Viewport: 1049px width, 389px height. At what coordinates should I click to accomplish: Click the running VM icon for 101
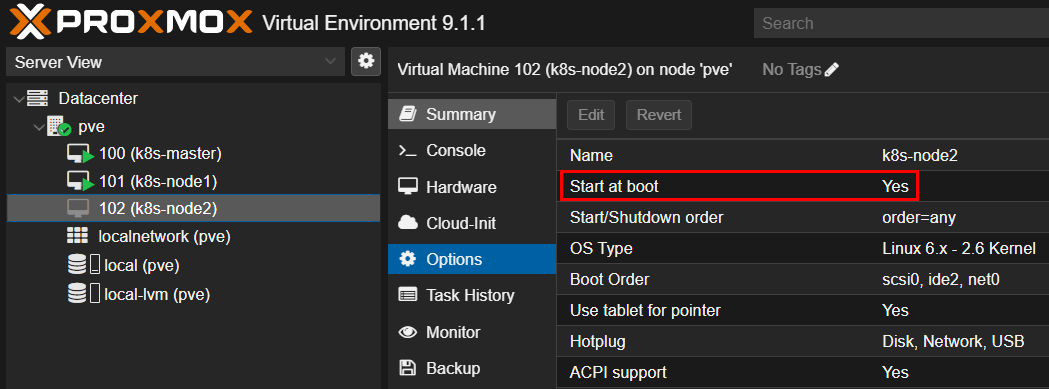tap(80, 181)
